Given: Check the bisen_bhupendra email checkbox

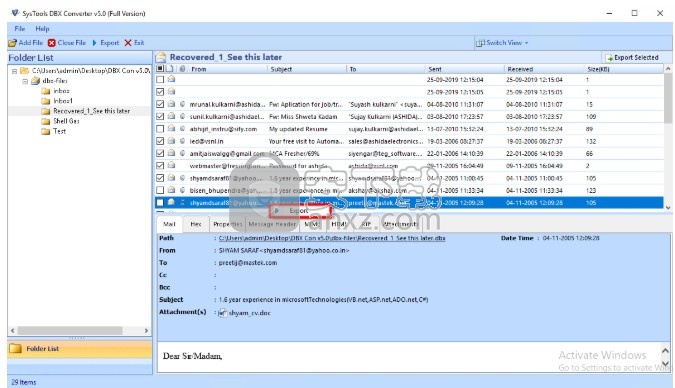Looking at the screenshot, I should 160,190.
